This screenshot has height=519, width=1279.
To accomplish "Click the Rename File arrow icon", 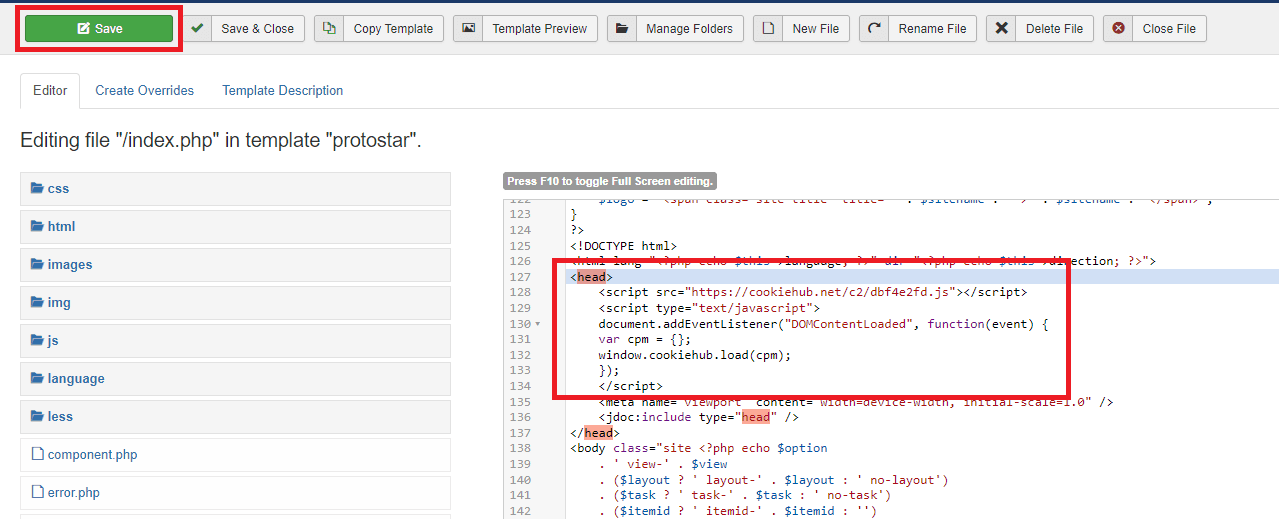I will tap(874, 29).
